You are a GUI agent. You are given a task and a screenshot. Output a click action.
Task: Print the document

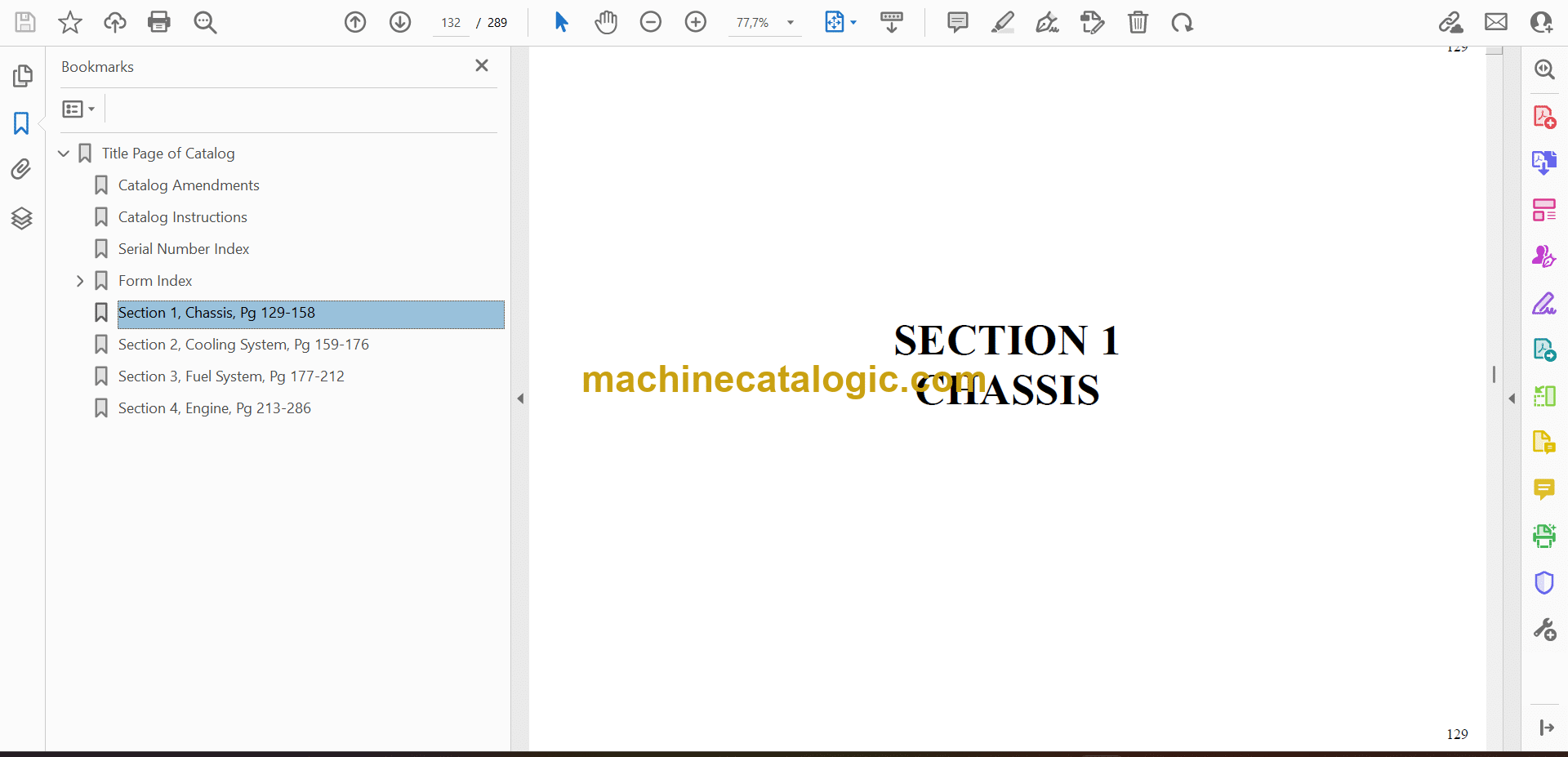(159, 22)
